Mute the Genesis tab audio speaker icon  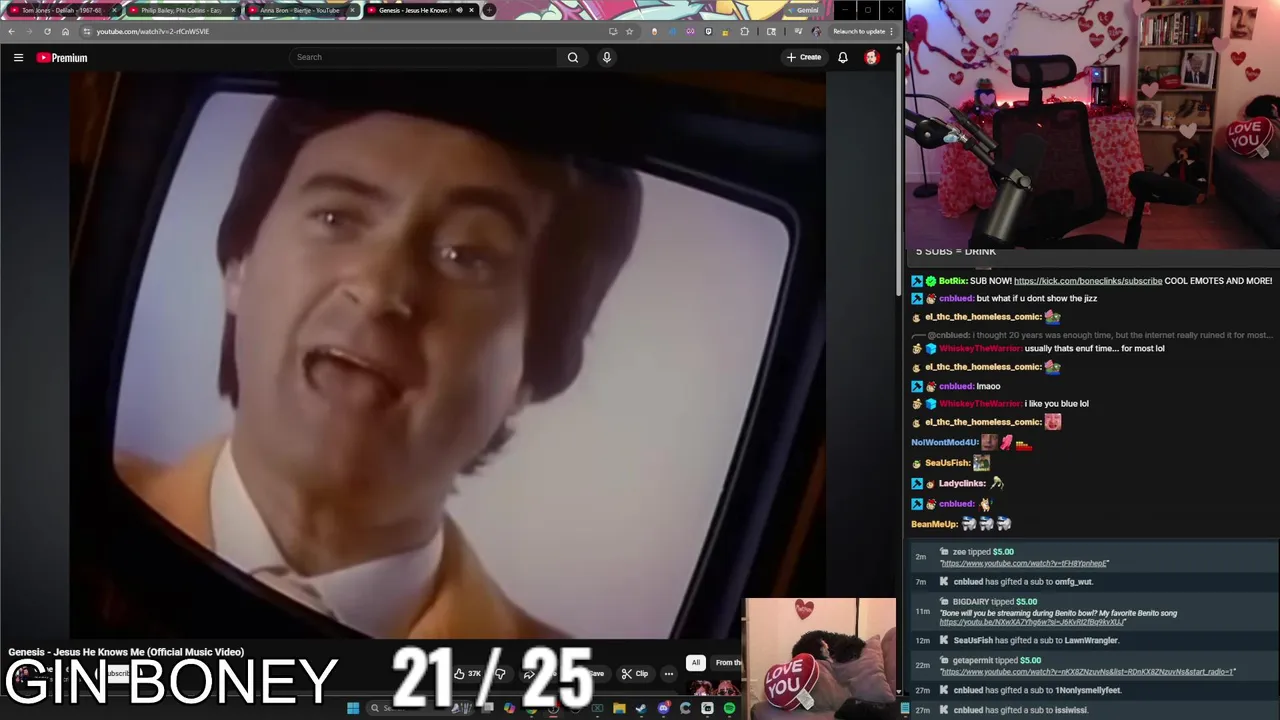pos(459,10)
